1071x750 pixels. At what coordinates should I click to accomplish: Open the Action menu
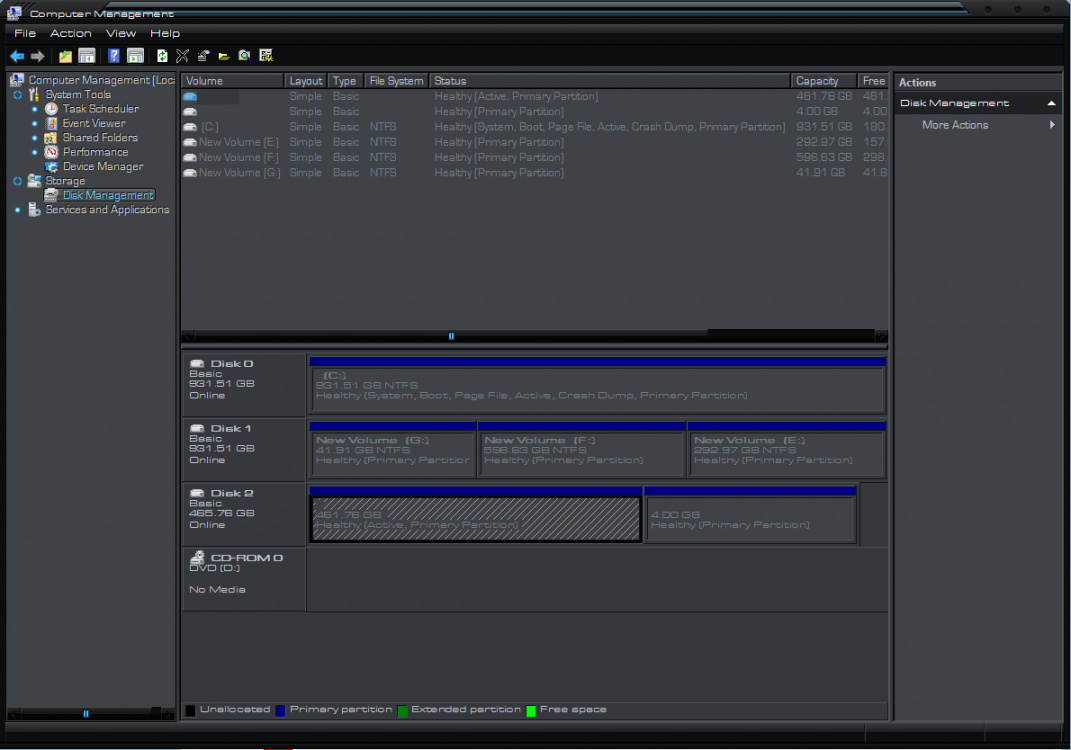click(70, 33)
